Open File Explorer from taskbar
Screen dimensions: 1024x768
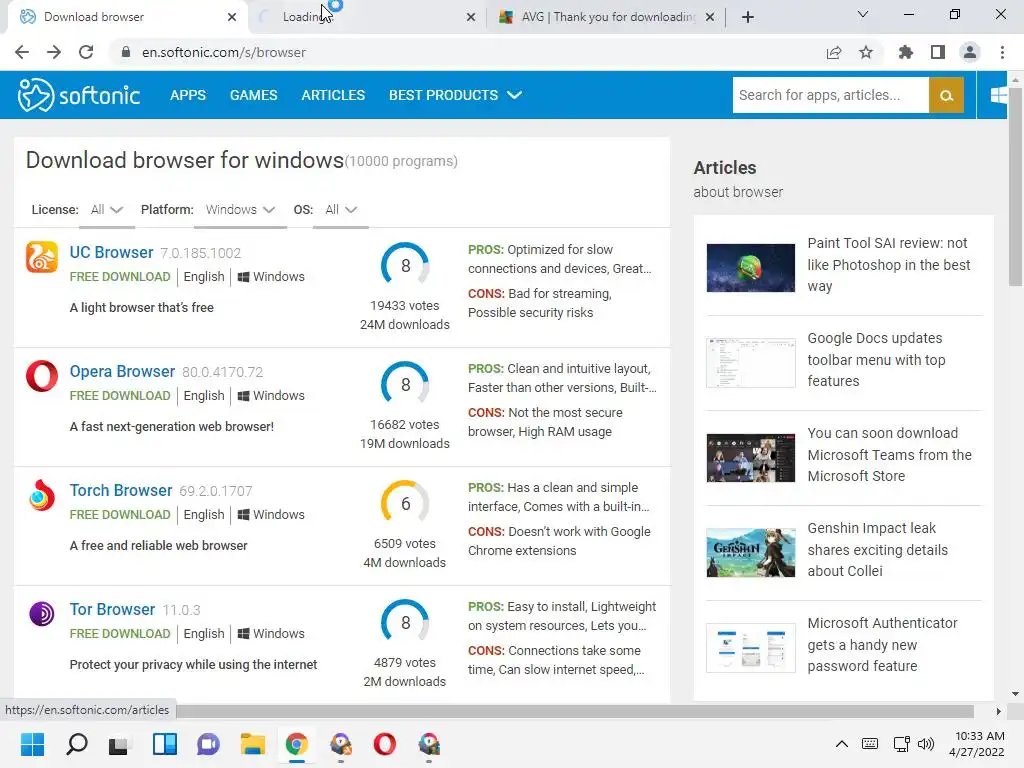coord(253,744)
